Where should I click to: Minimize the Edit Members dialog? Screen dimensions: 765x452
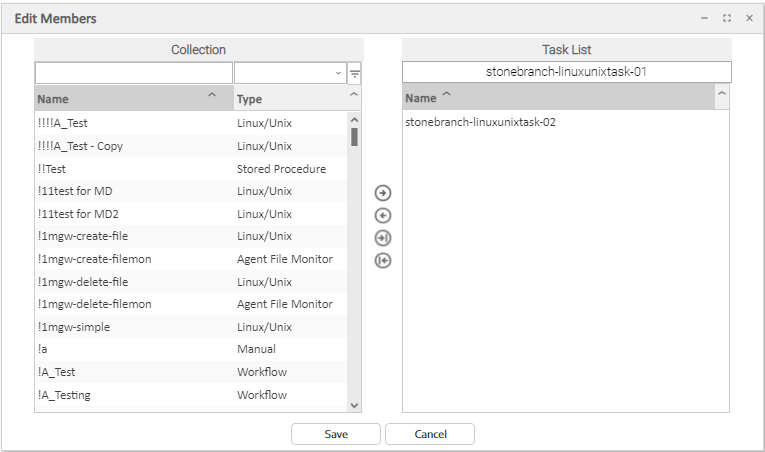[x=705, y=18]
